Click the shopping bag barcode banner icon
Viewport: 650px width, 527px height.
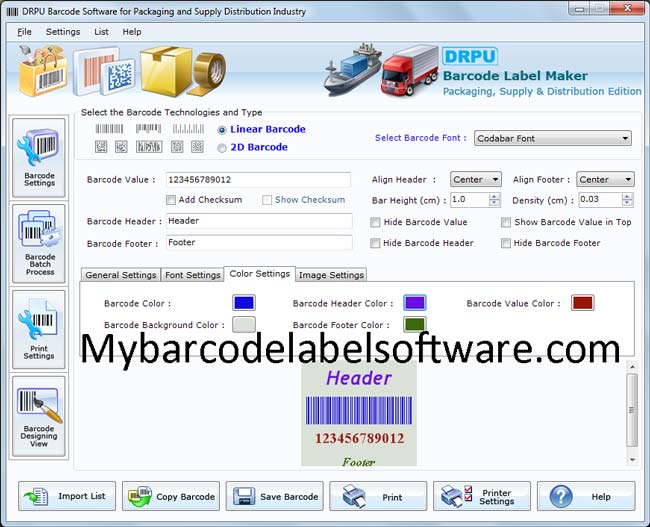[x=43, y=70]
